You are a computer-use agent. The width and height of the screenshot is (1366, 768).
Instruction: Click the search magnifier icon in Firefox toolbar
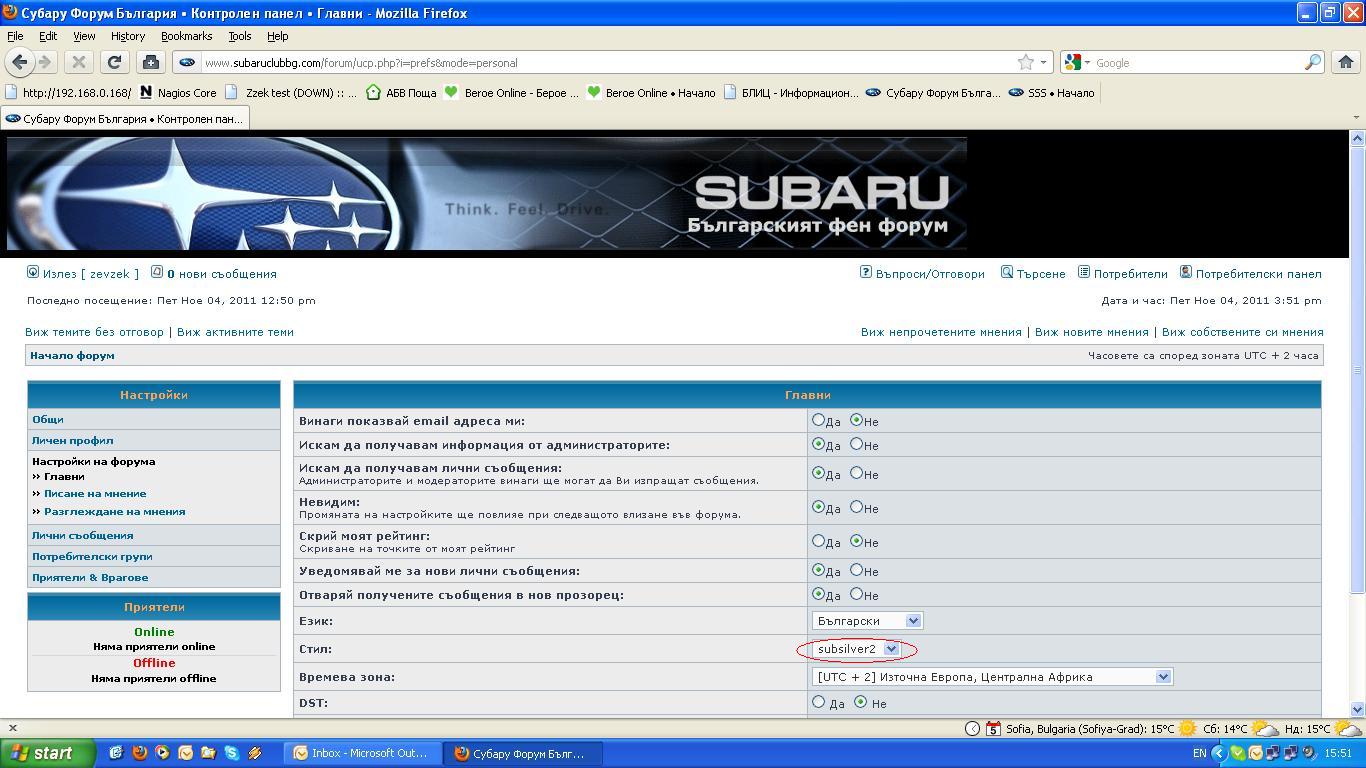[x=1312, y=62]
